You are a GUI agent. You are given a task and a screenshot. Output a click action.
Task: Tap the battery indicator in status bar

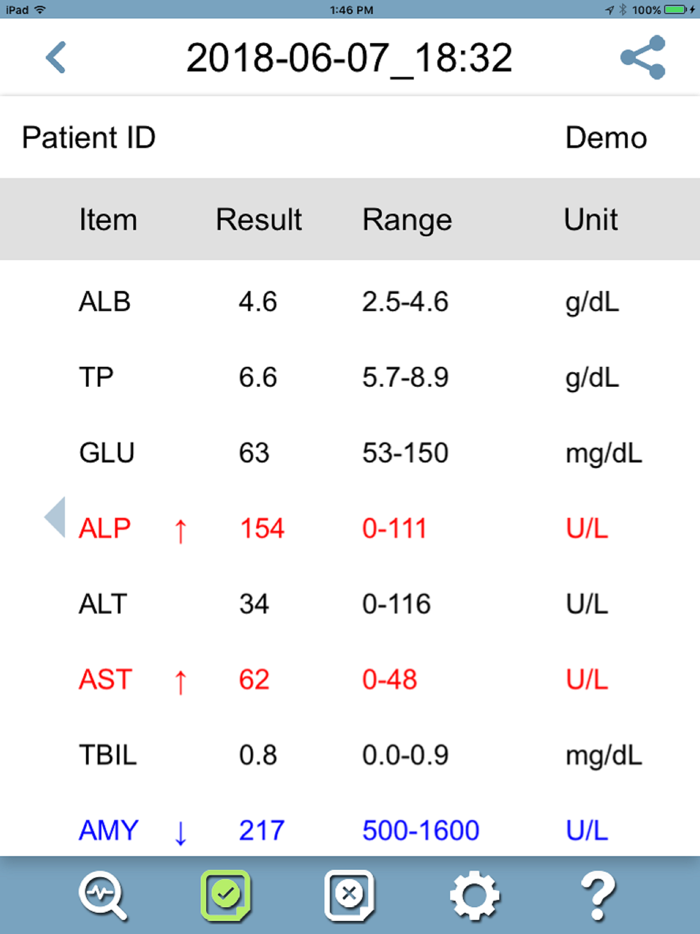click(x=673, y=9)
